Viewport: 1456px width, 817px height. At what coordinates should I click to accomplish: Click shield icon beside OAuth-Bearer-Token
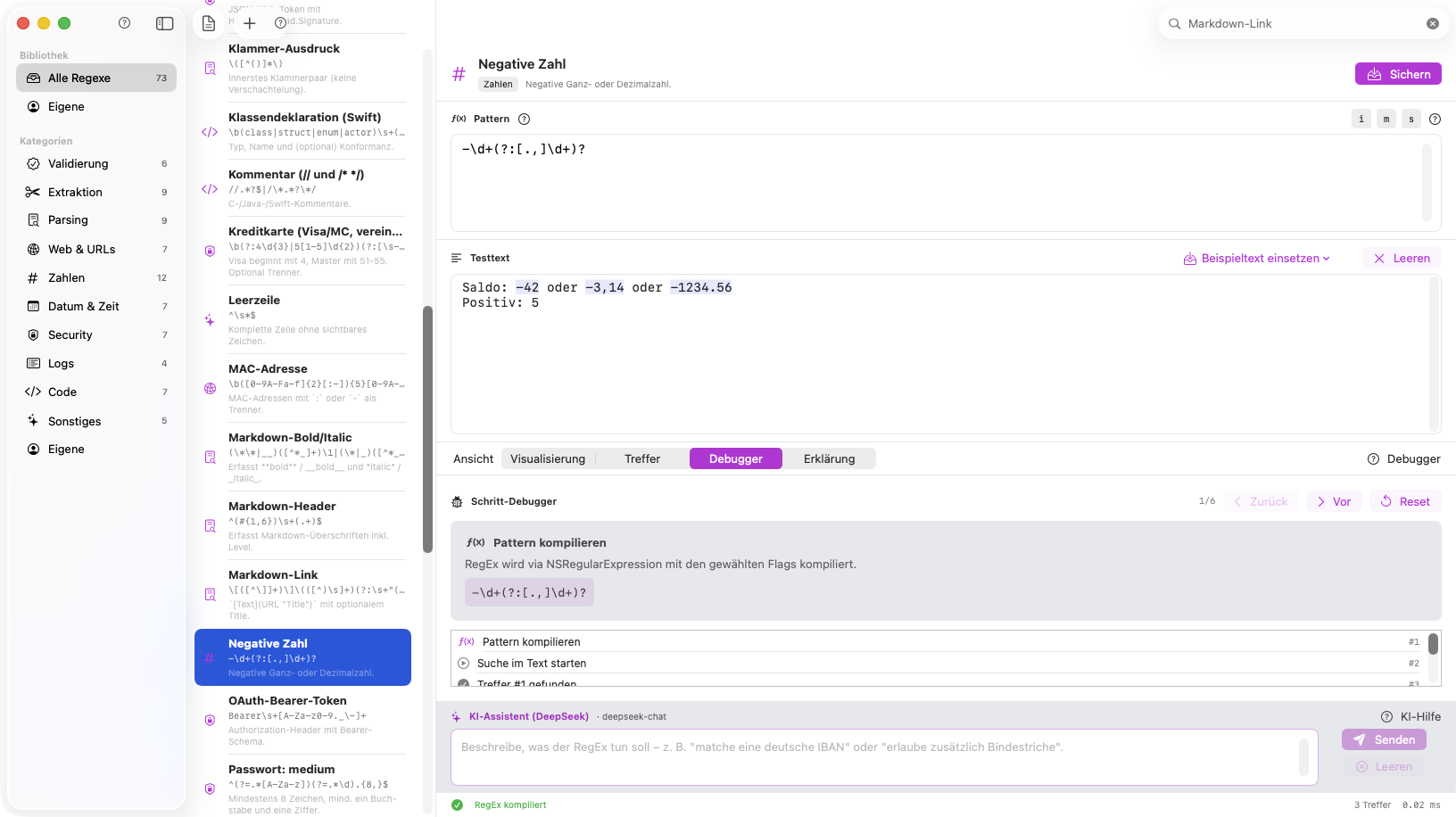pos(210,721)
